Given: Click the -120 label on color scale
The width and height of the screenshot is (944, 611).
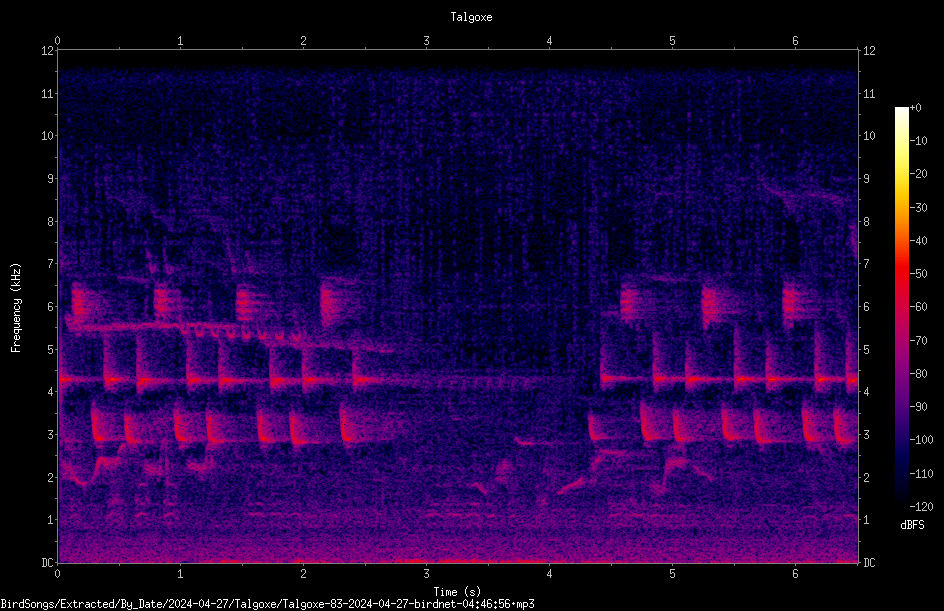Looking at the screenshot, I should [x=921, y=506].
